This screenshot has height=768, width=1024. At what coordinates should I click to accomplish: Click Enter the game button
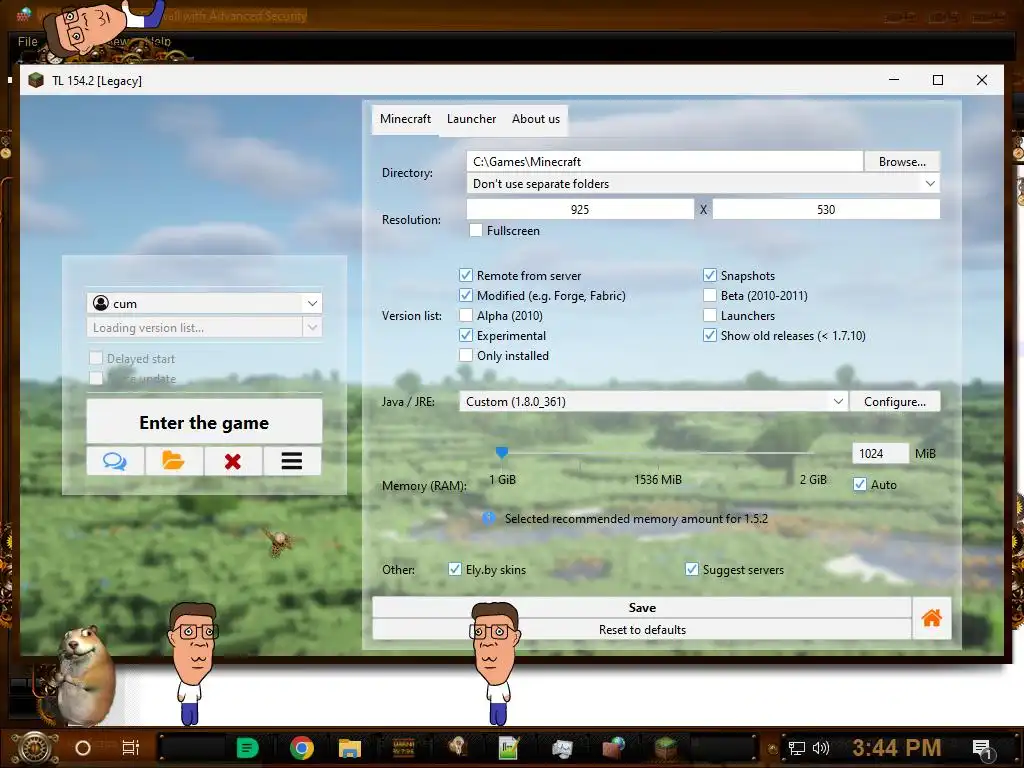click(x=204, y=423)
